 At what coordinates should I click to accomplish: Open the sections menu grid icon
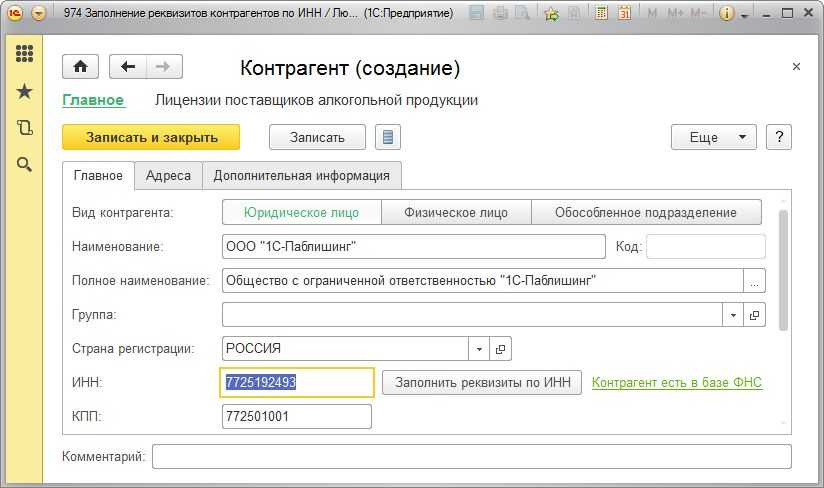[x=25, y=54]
